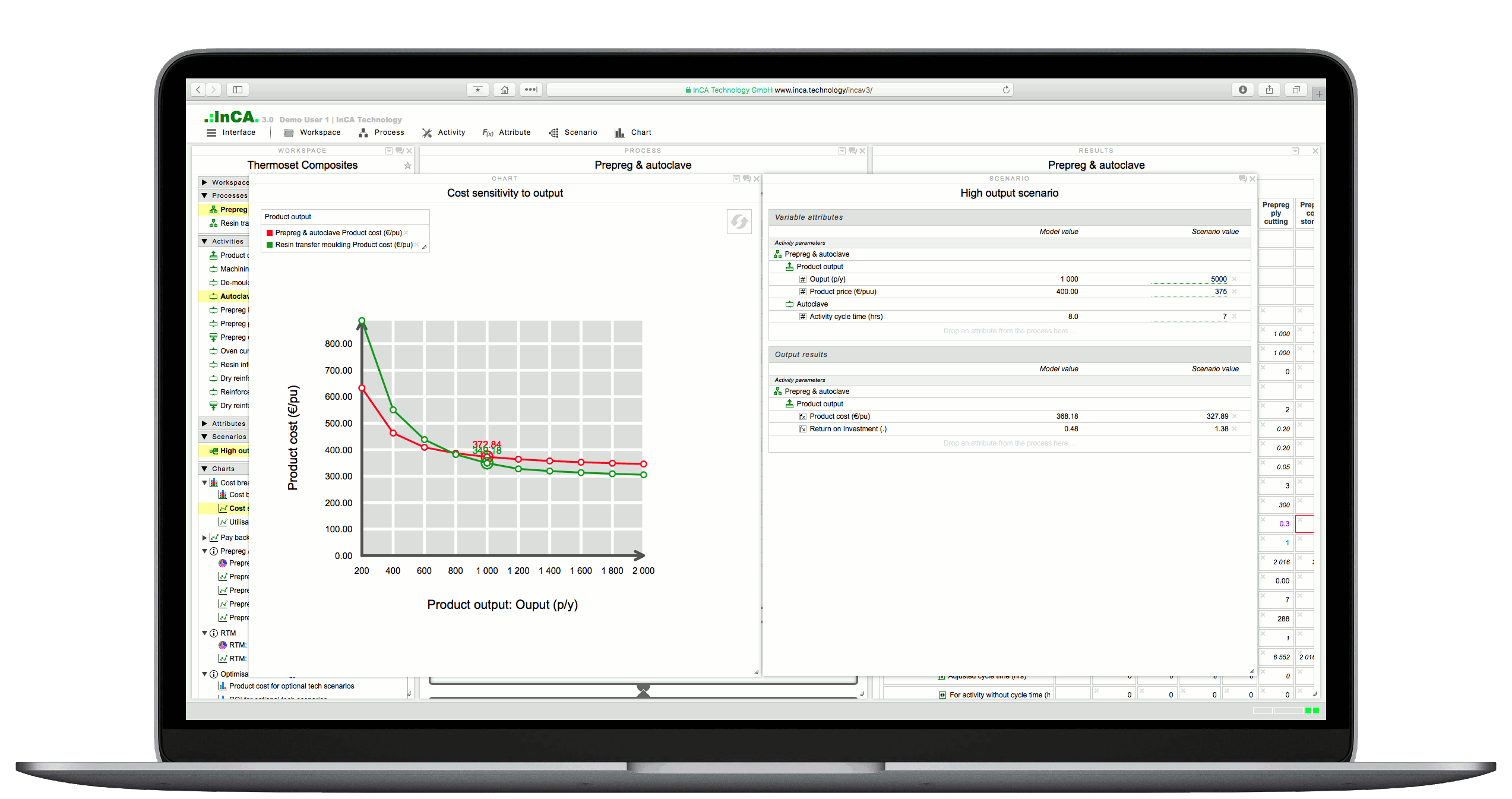Screen dimensions: 1512x799
Task: Expand the Workspace tree section
Action: click(204, 182)
